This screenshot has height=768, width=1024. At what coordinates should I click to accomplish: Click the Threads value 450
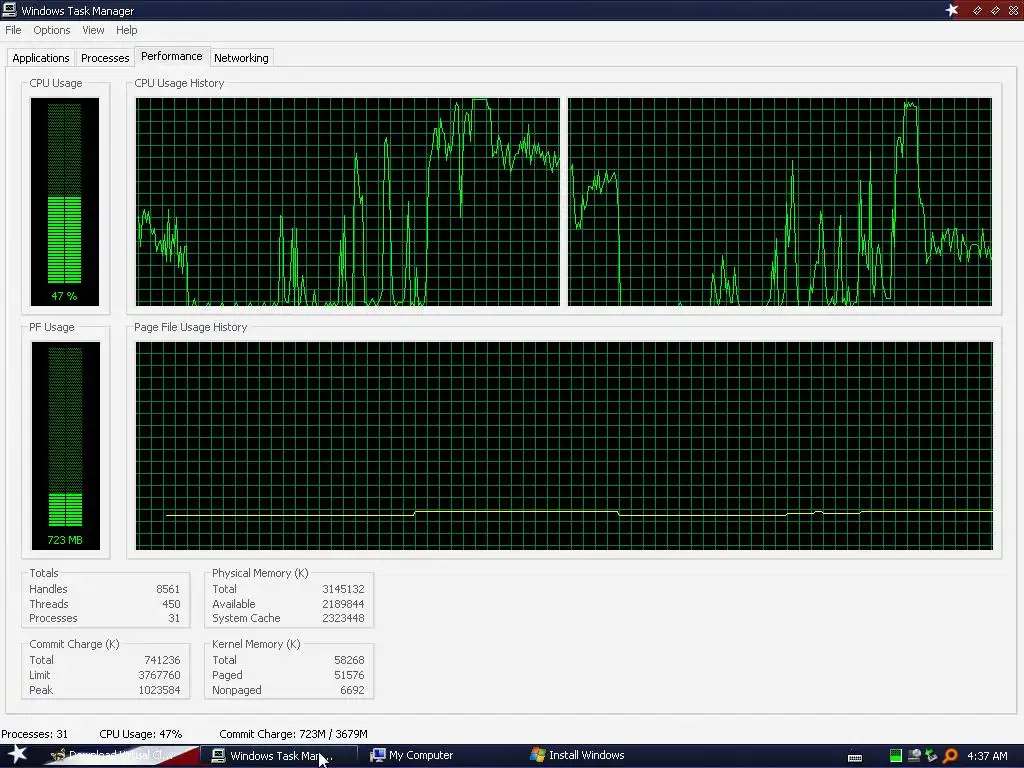coord(171,604)
